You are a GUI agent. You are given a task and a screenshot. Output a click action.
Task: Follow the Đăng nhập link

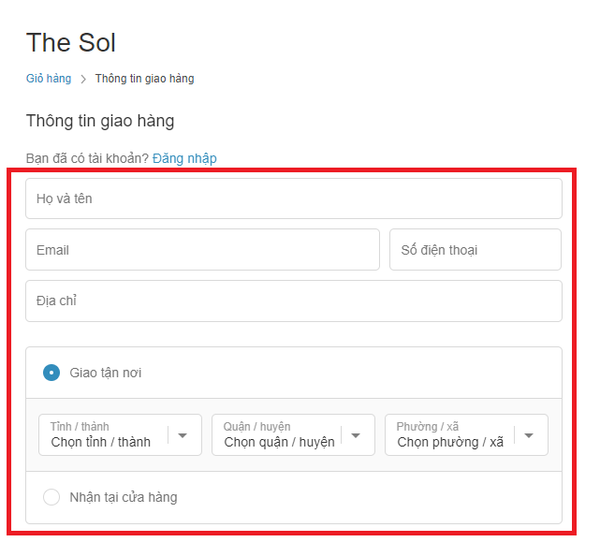(184, 158)
